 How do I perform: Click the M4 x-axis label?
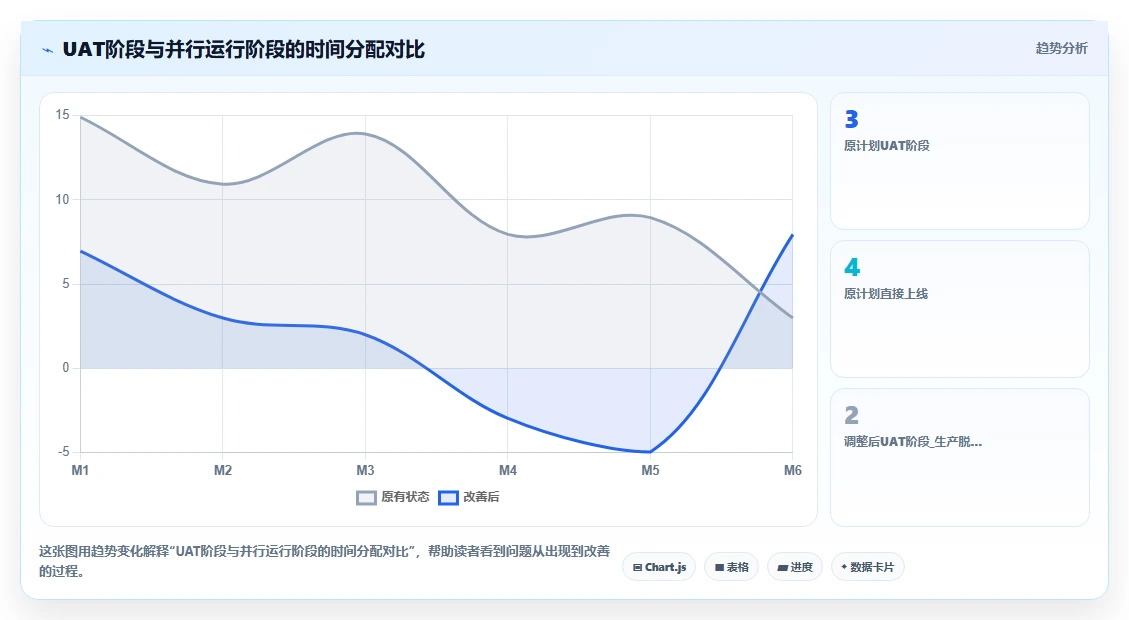pos(508,470)
